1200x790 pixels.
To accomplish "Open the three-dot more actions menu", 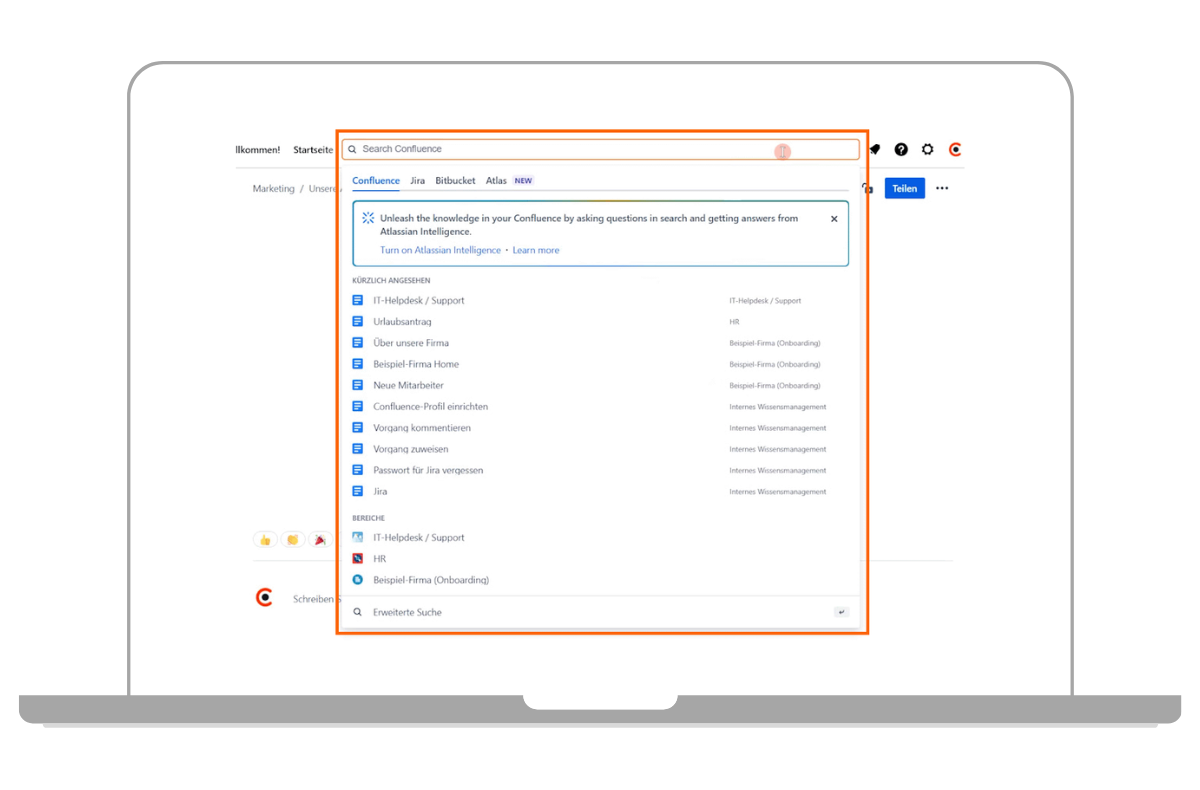I will point(942,188).
